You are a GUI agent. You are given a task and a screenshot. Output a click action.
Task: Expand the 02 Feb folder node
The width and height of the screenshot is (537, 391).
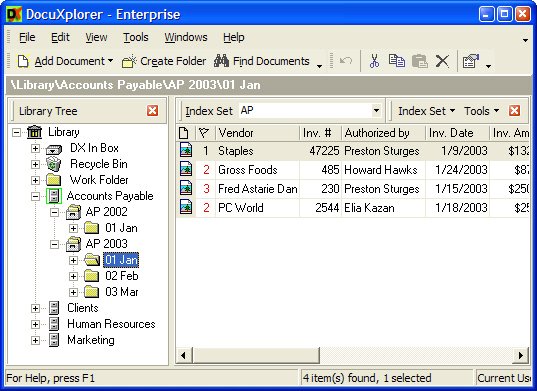(73, 276)
